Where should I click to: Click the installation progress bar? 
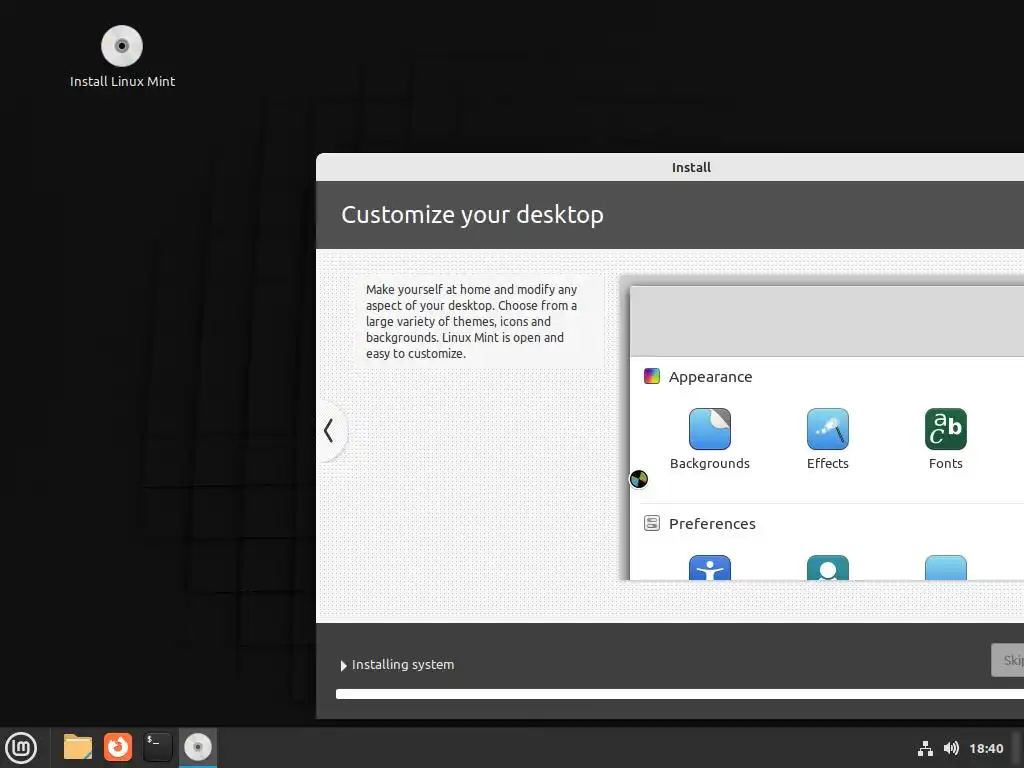tap(680, 694)
